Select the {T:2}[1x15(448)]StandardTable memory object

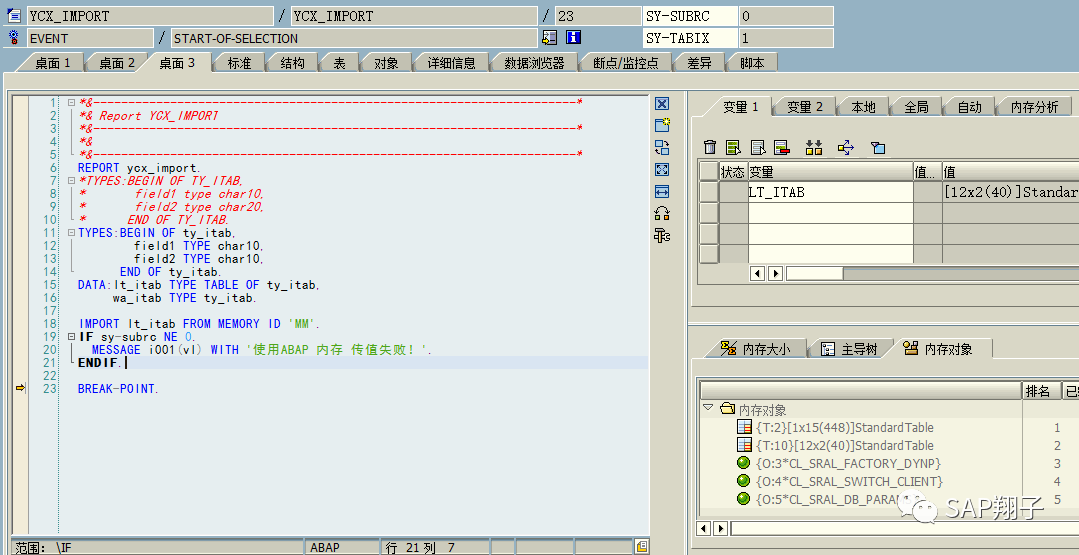coord(844,427)
